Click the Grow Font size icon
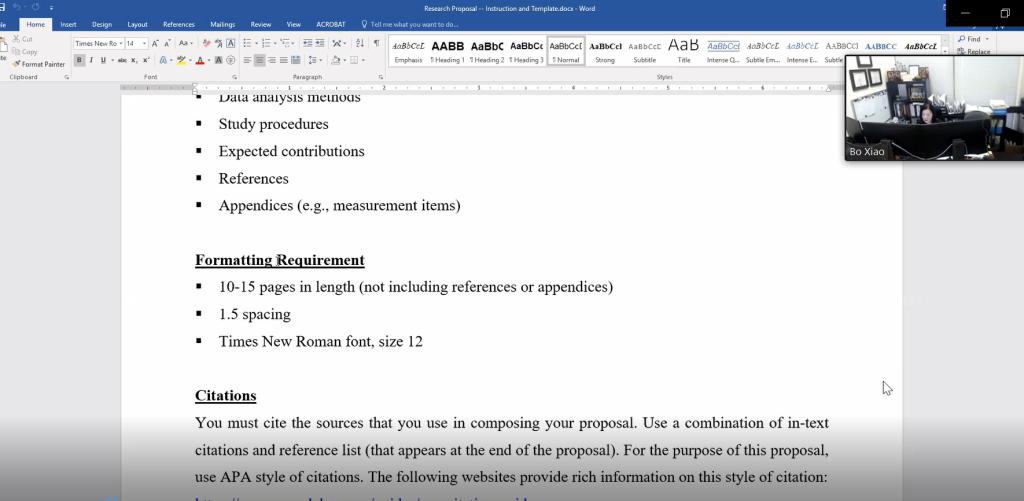 156,44
